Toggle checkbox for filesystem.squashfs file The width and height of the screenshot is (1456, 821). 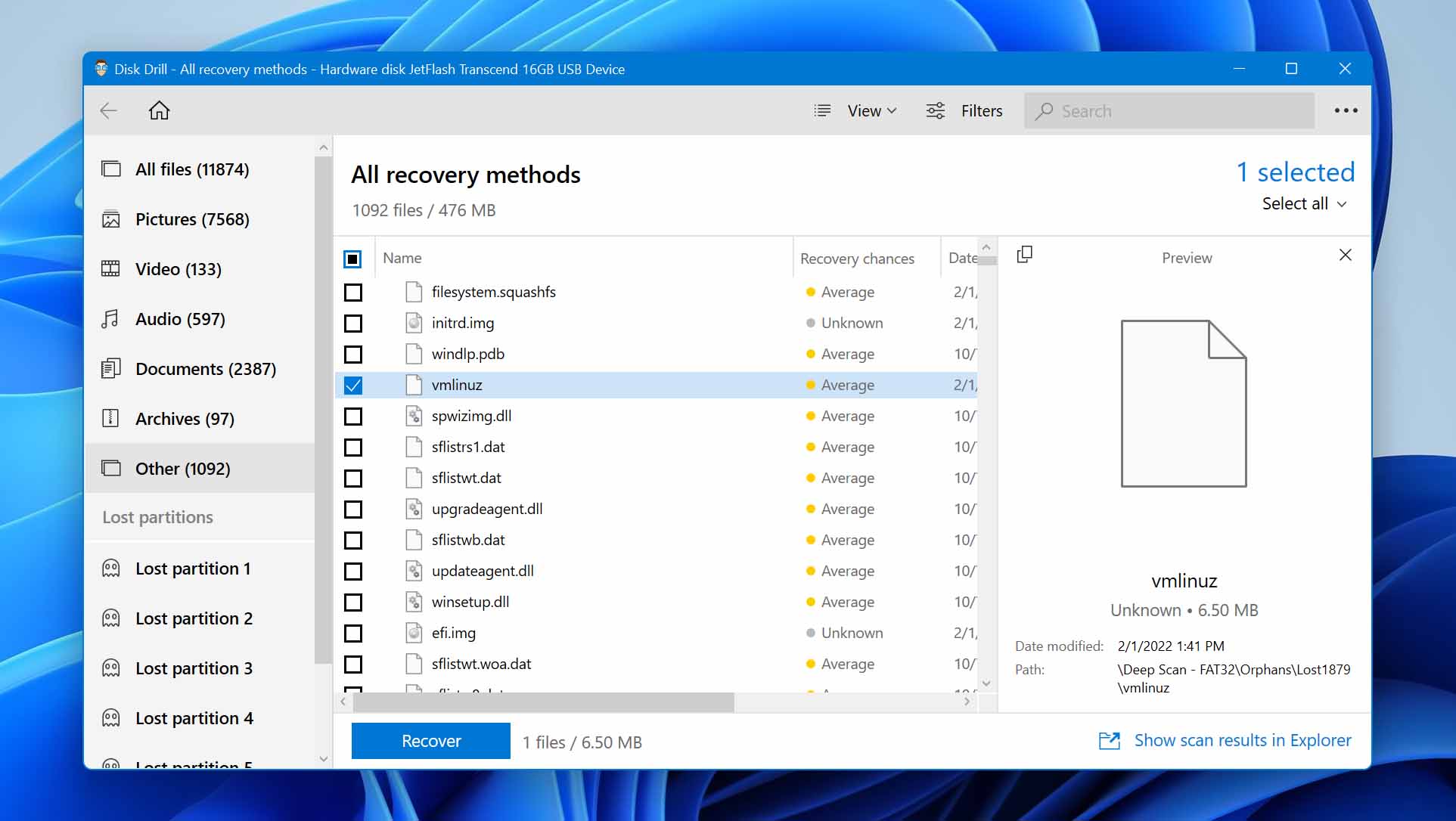click(353, 291)
